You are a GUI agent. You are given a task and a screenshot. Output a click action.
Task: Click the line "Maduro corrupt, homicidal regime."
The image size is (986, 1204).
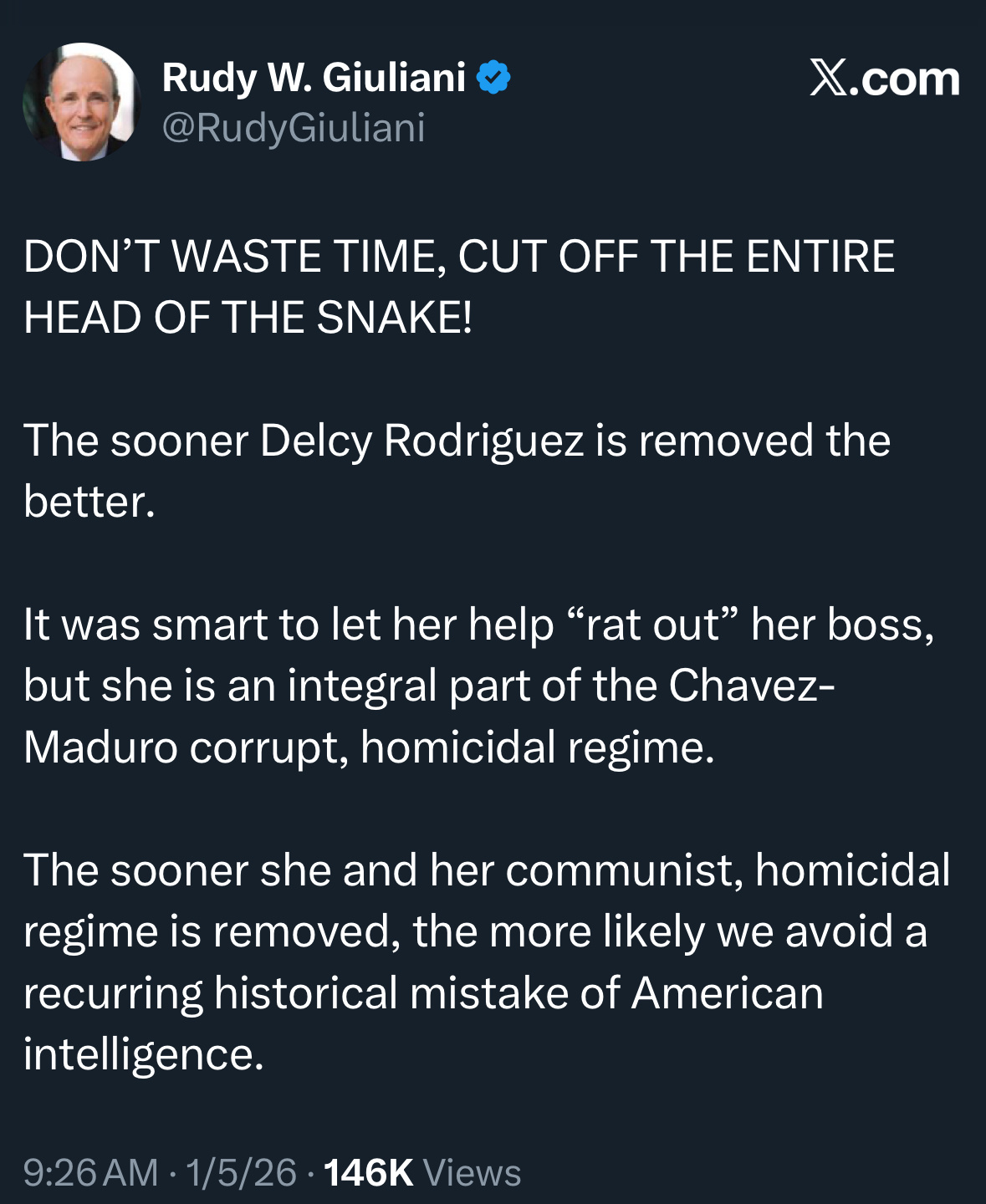coord(369,747)
